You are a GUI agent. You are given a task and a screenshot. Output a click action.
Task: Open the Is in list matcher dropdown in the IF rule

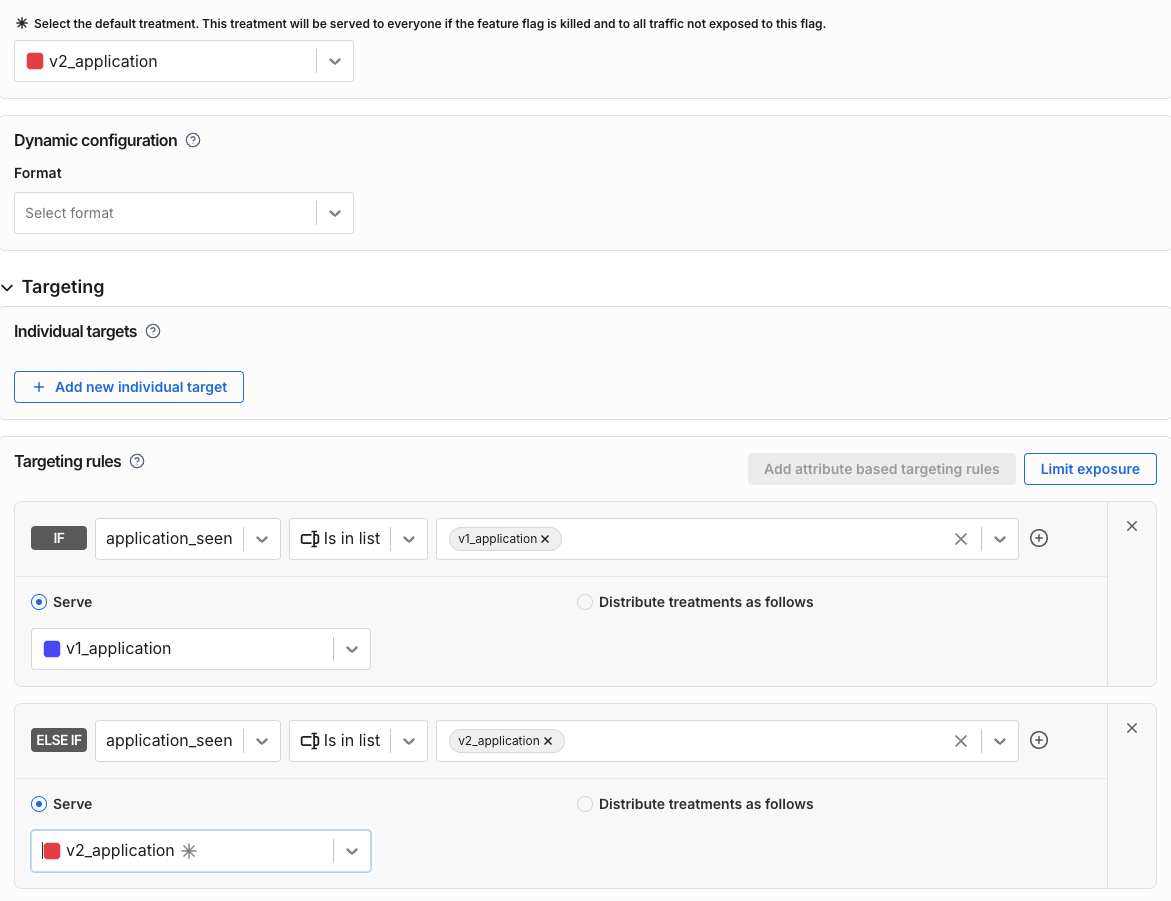click(x=408, y=538)
